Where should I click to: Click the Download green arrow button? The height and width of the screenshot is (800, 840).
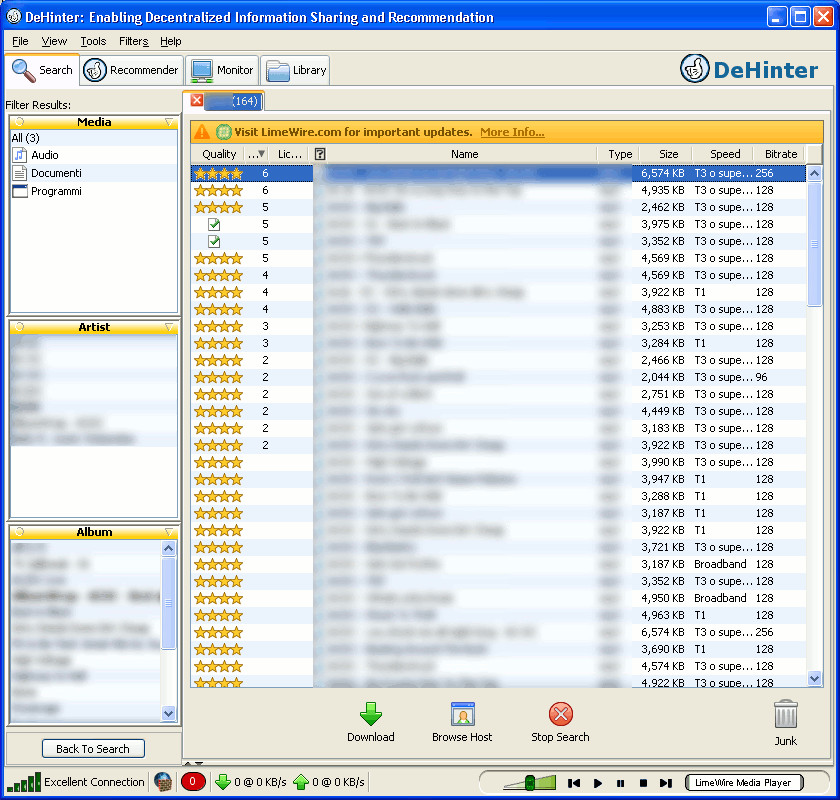[371, 722]
